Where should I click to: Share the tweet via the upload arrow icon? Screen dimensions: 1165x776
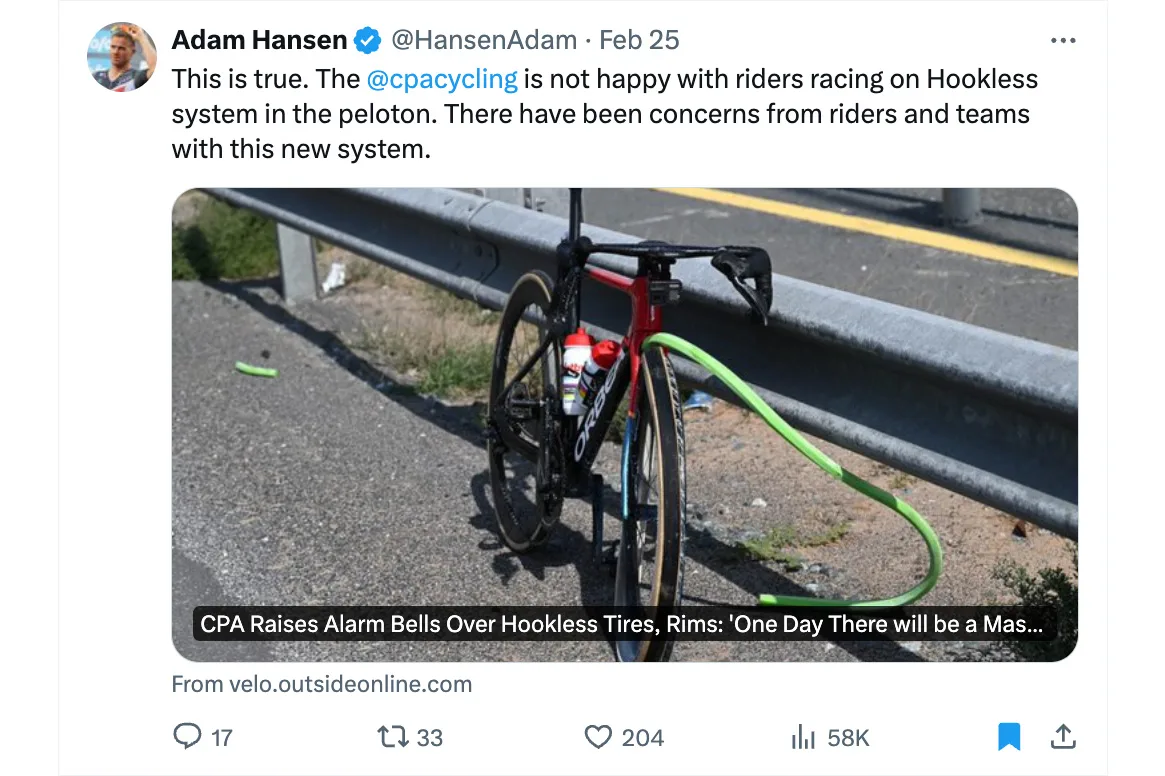click(1063, 737)
